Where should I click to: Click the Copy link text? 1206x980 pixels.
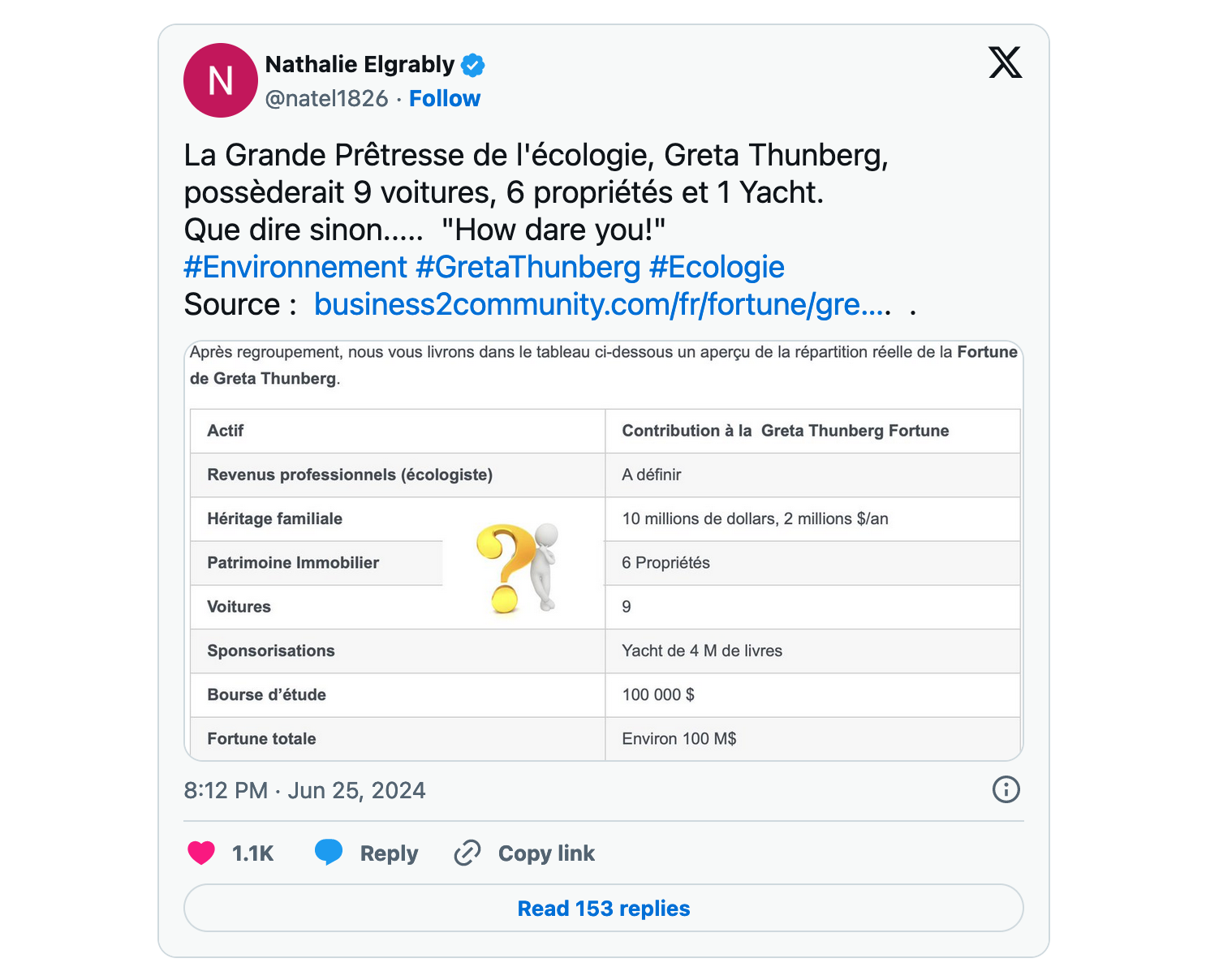(546, 853)
